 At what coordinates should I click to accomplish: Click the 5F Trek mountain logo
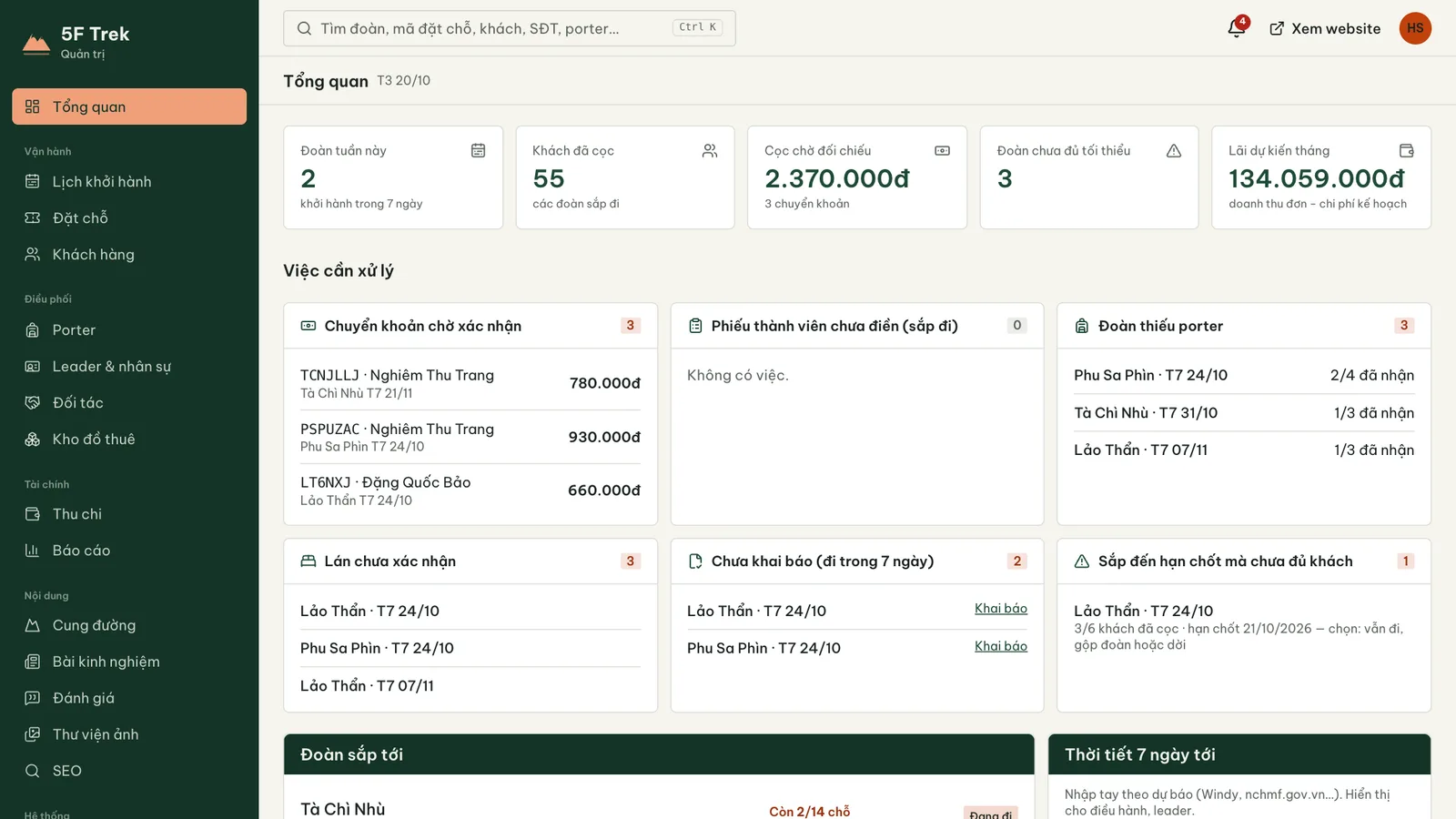[x=36, y=44]
